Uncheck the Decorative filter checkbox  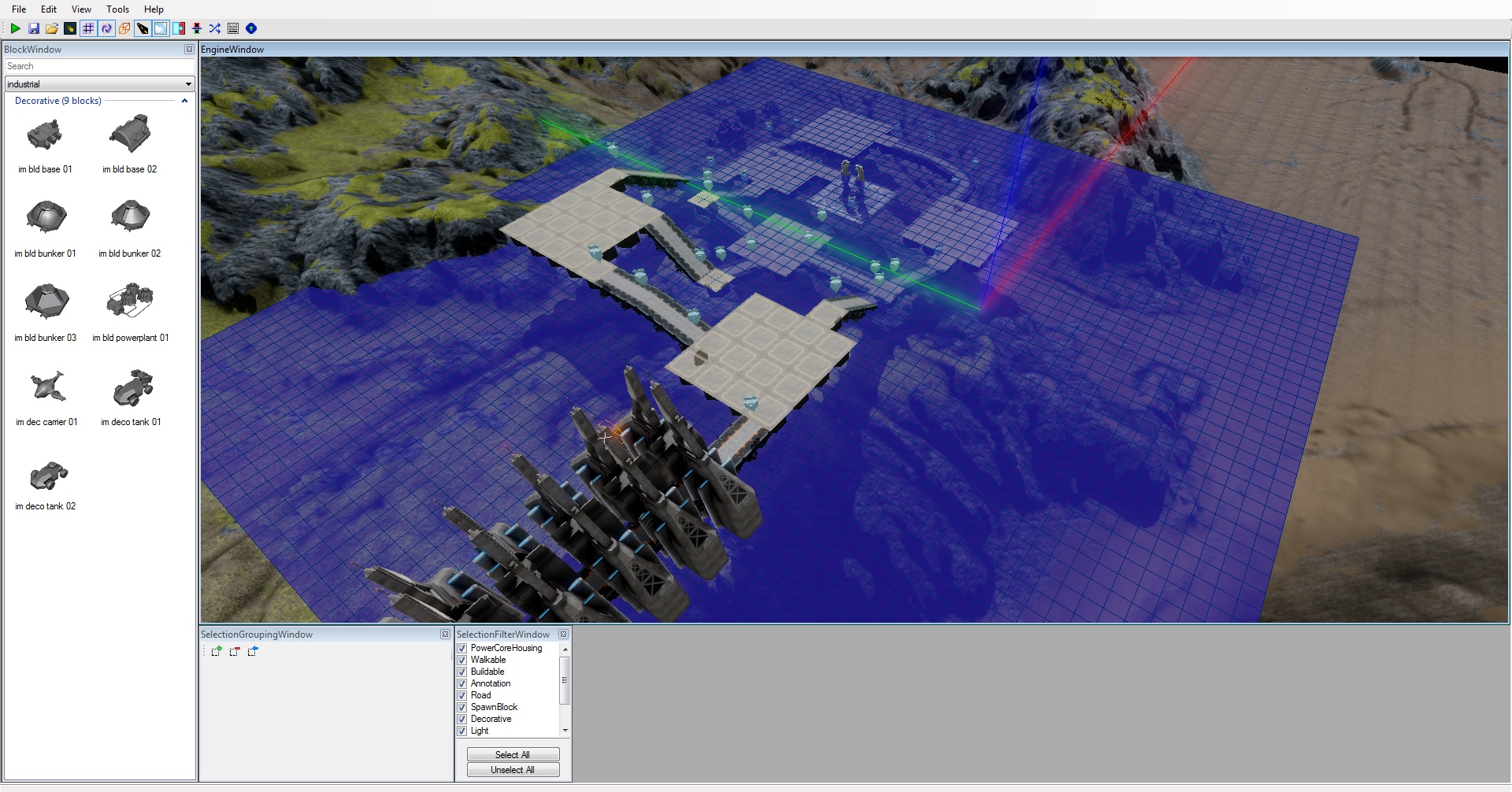click(462, 719)
